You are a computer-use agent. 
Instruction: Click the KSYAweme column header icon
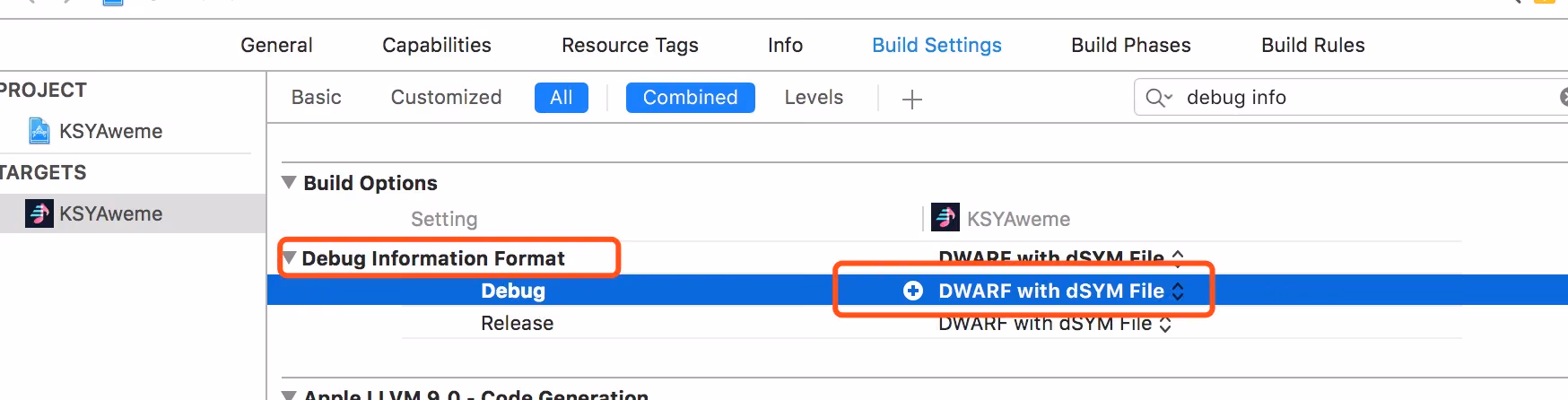pyautogui.click(x=945, y=218)
